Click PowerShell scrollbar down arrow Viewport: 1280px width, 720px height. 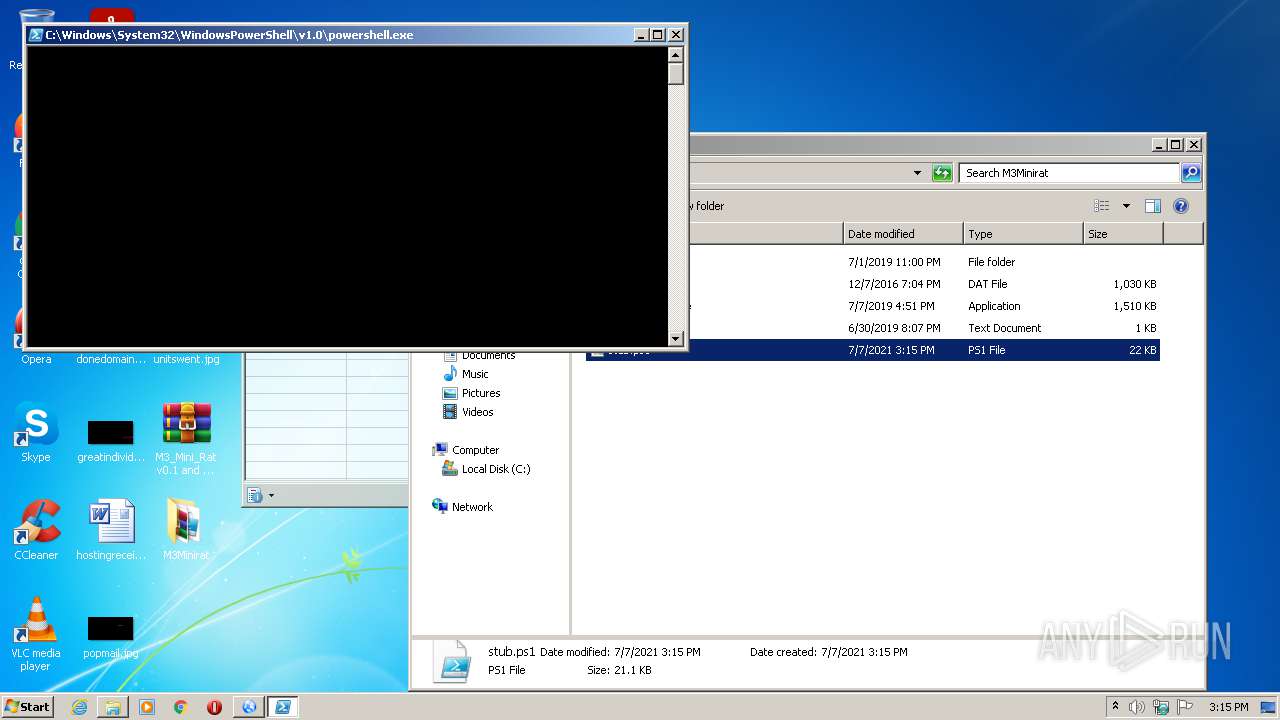pos(676,339)
